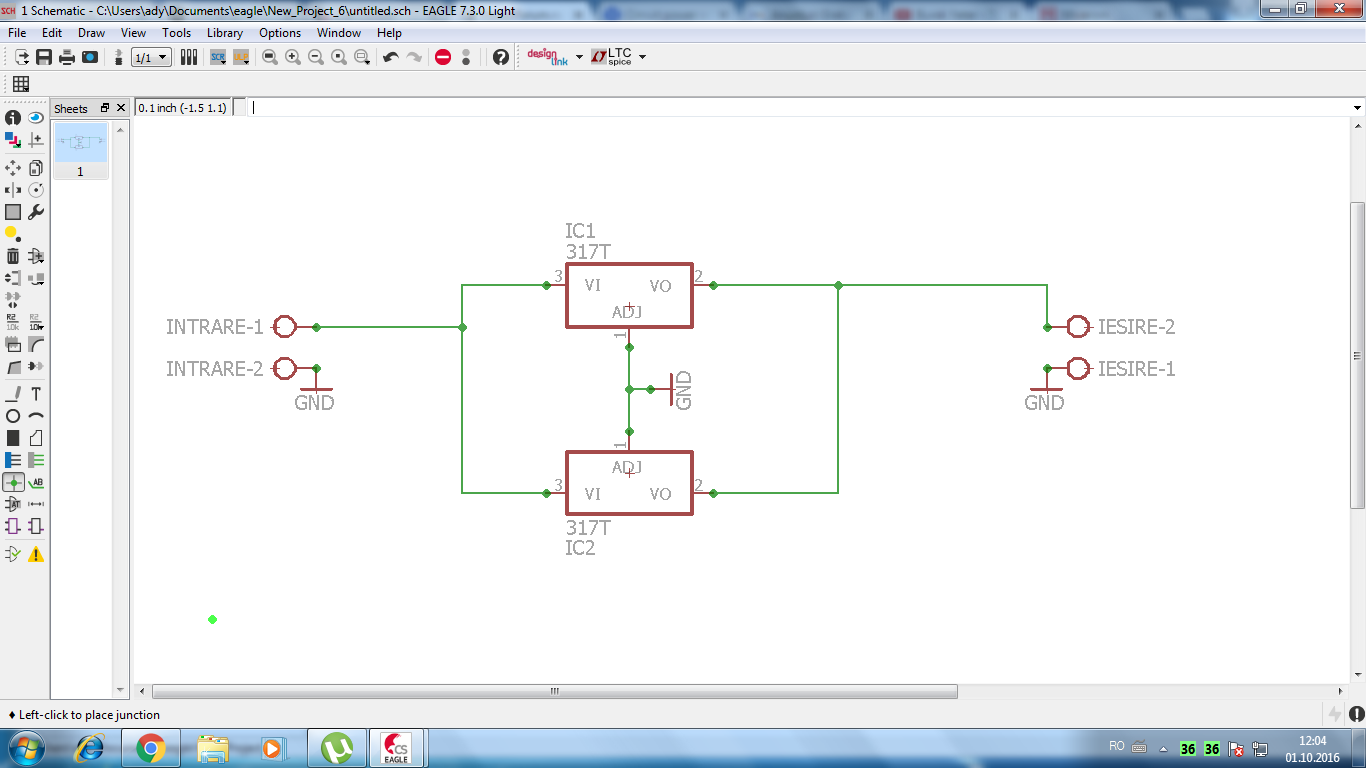This screenshot has height=768, width=1366.
Task: Open the sheet selector 1/1 dropdown
Action: coord(151,58)
